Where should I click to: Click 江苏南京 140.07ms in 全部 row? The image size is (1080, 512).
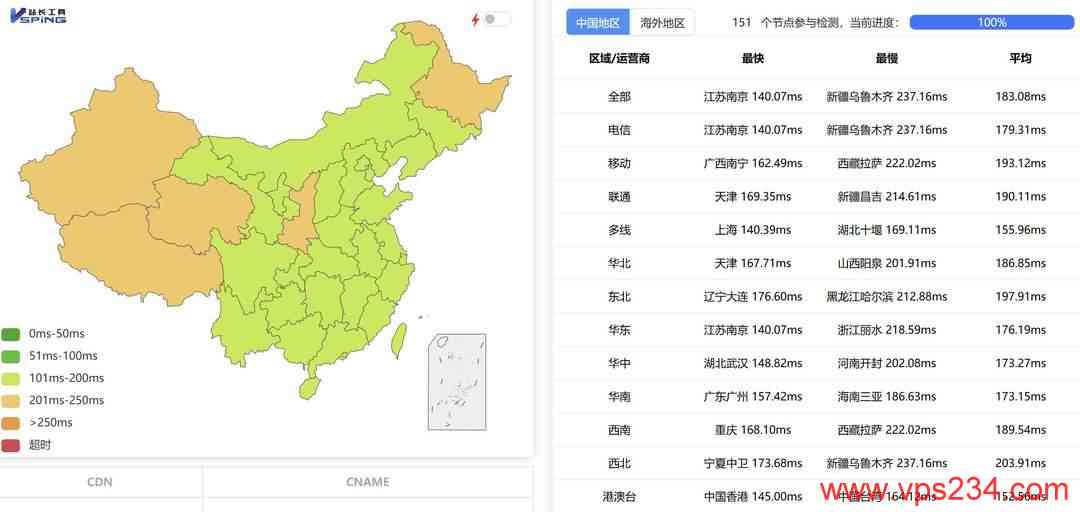coord(753,97)
